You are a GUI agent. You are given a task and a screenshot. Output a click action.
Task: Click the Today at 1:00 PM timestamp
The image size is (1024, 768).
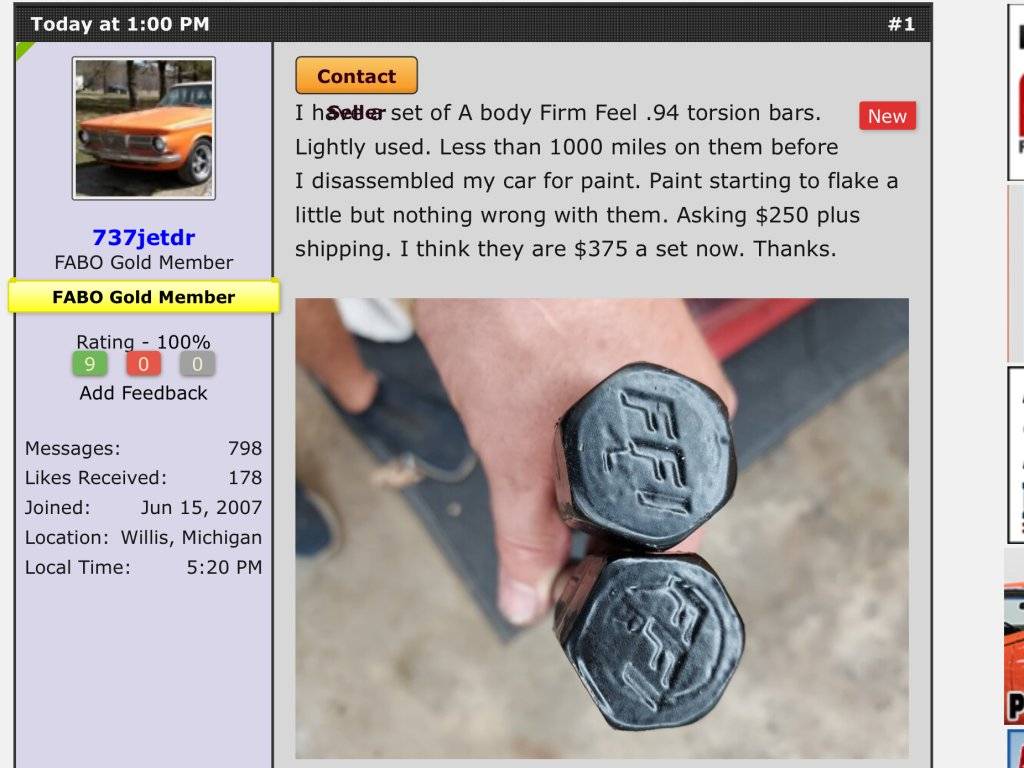tap(120, 24)
